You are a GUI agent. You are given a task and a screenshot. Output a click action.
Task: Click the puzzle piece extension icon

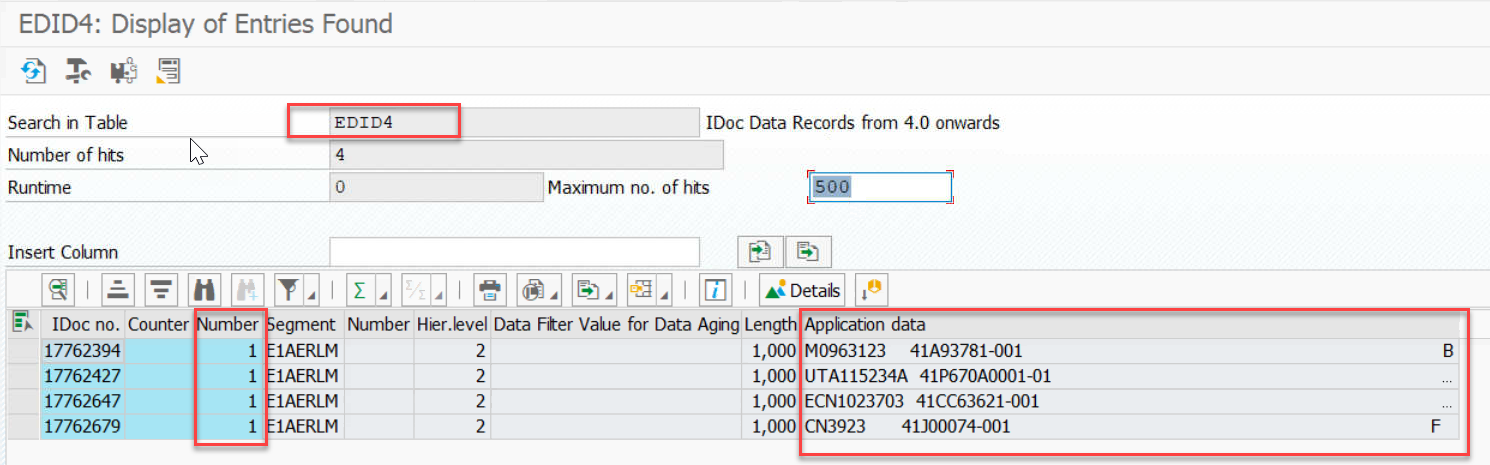tap(124, 70)
